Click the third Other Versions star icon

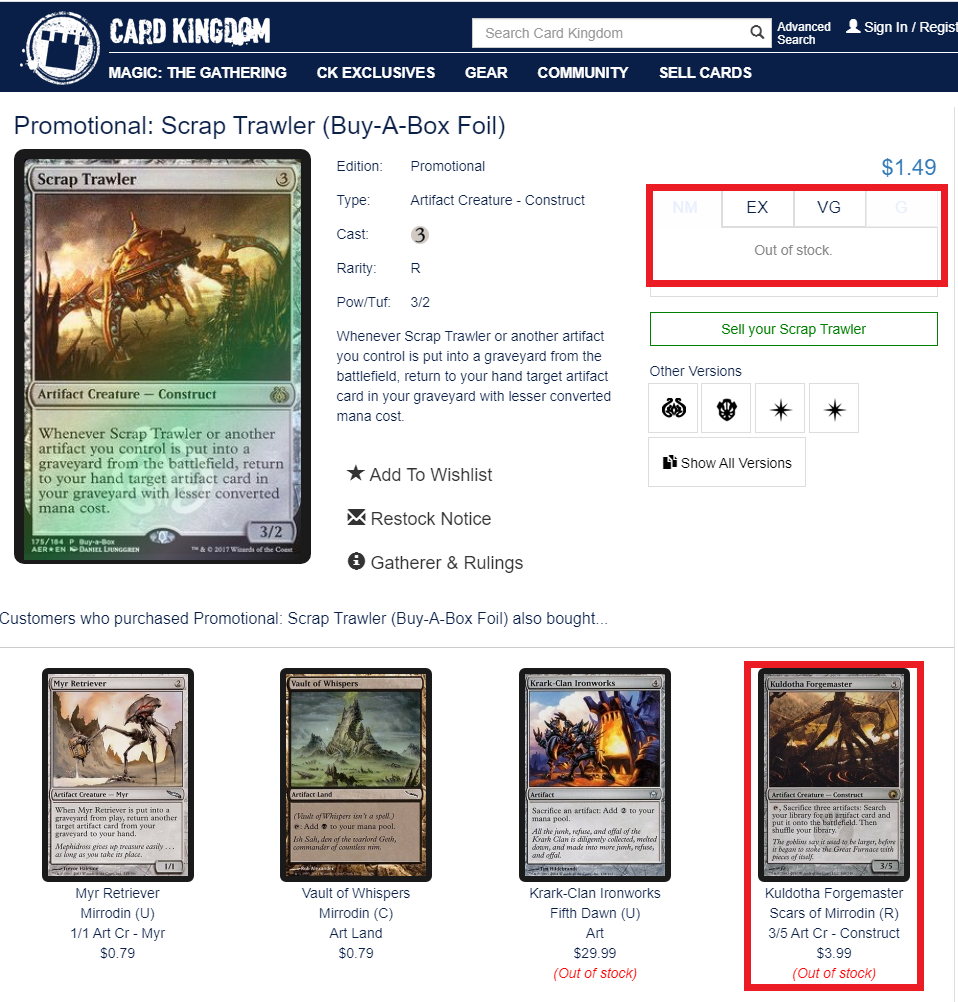pyautogui.click(x=780, y=408)
